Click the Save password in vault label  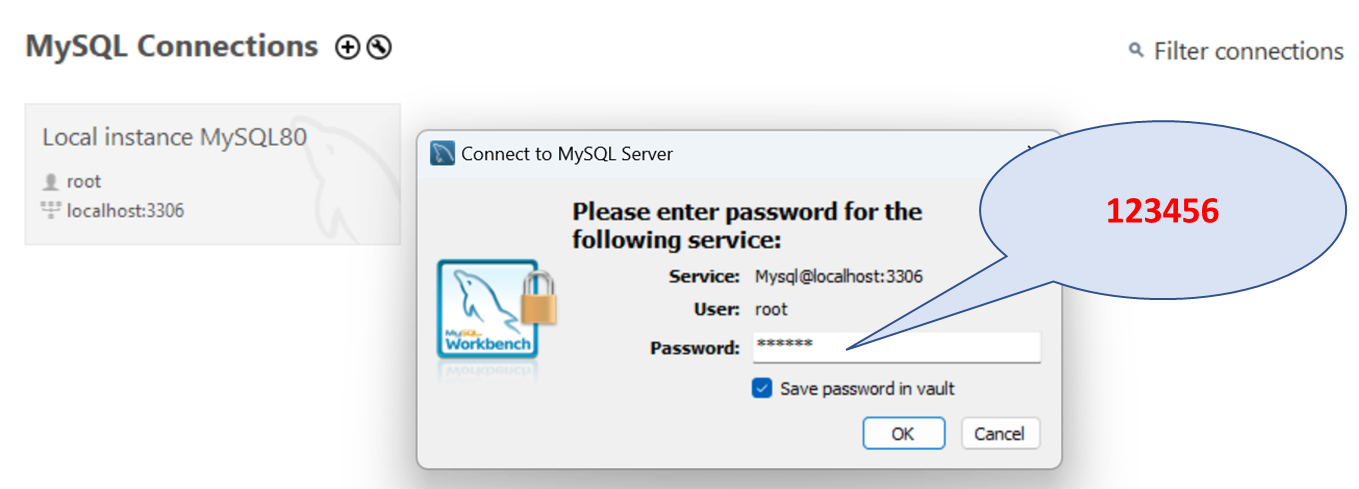(867, 388)
